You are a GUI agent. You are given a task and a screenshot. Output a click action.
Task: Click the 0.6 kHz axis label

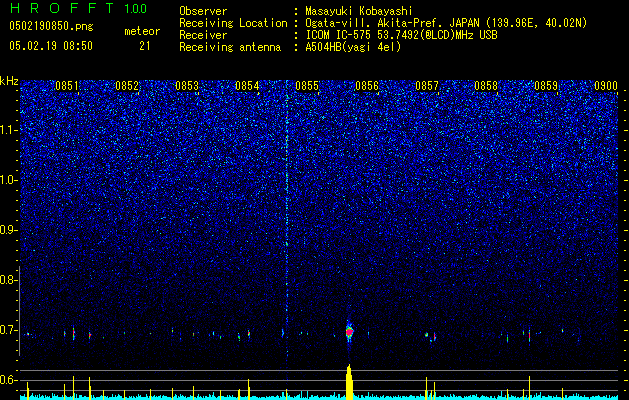[x=8, y=380]
